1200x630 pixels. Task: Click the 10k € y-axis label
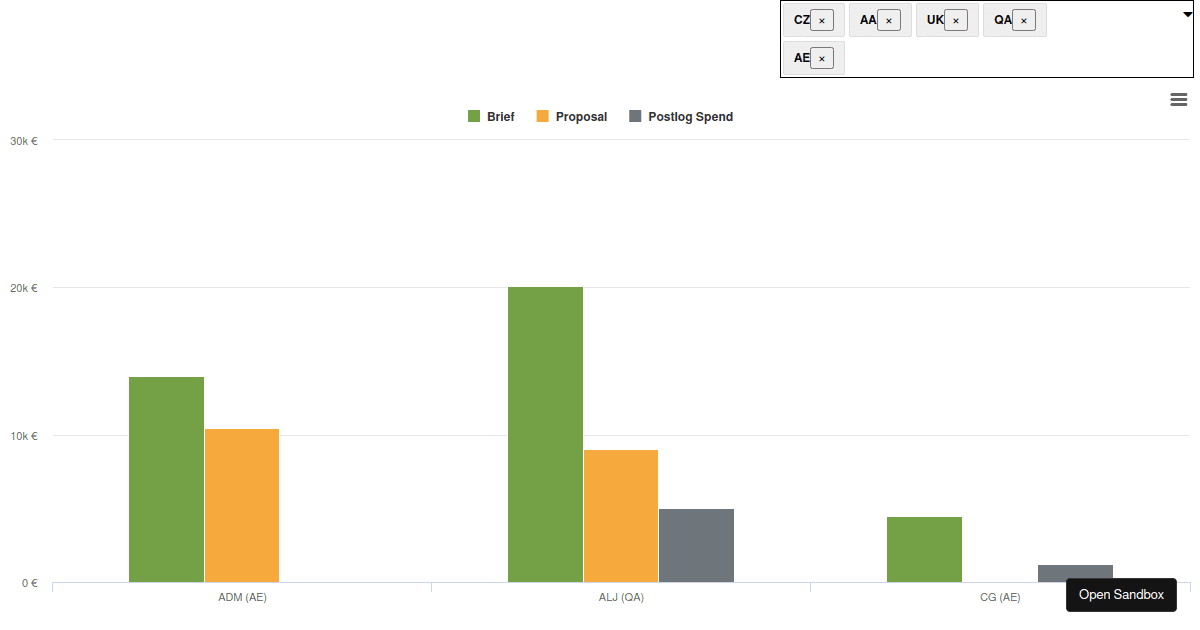tap(24, 436)
